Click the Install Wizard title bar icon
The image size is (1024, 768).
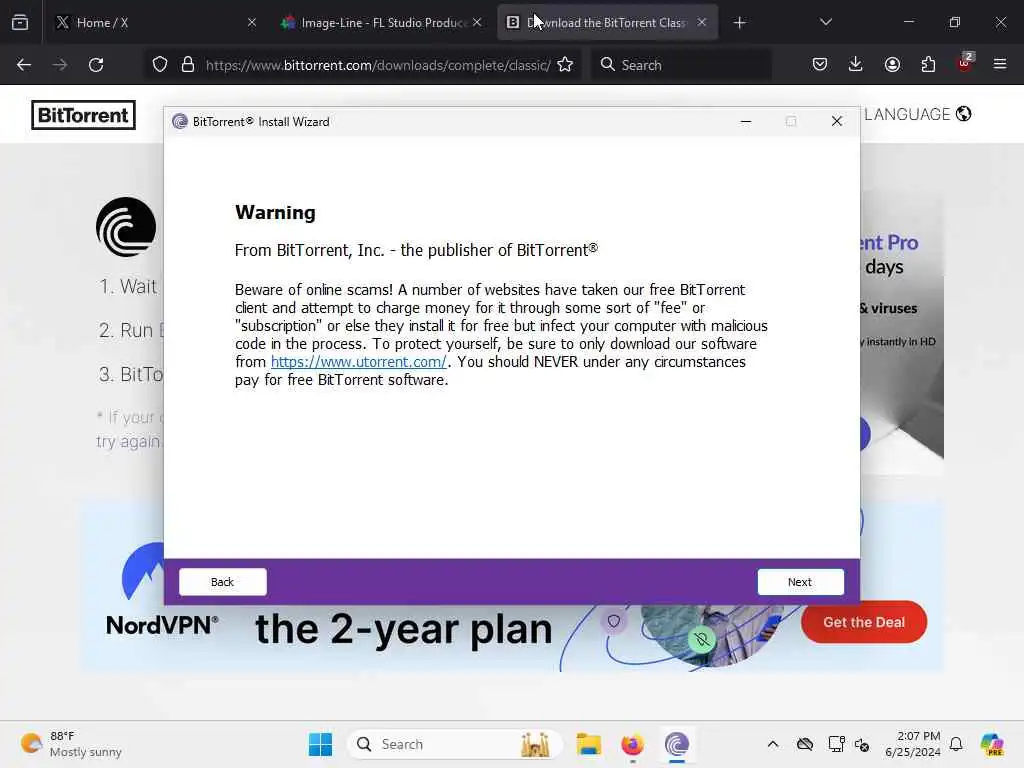(x=180, y=121)
